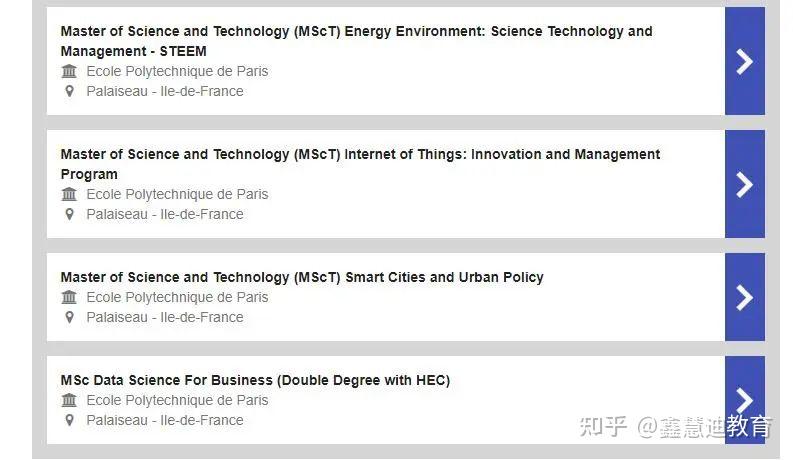Click institution icon under Data Science program
The image size is (793, 460).
pyautogui.click(x=69, y=400)
